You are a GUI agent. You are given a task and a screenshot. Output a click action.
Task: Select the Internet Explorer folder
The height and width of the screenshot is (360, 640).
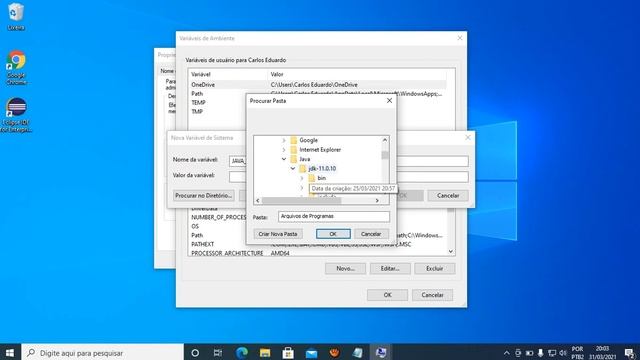[320, 150]
